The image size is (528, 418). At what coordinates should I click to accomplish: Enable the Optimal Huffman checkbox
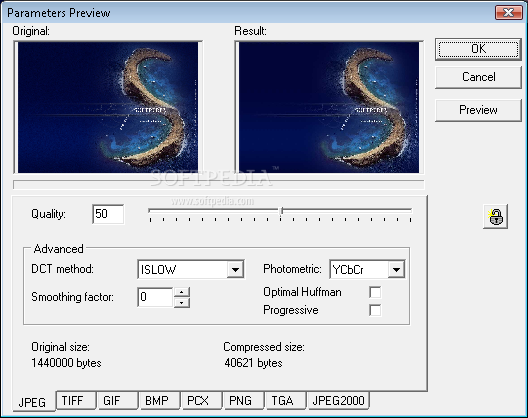375,292
